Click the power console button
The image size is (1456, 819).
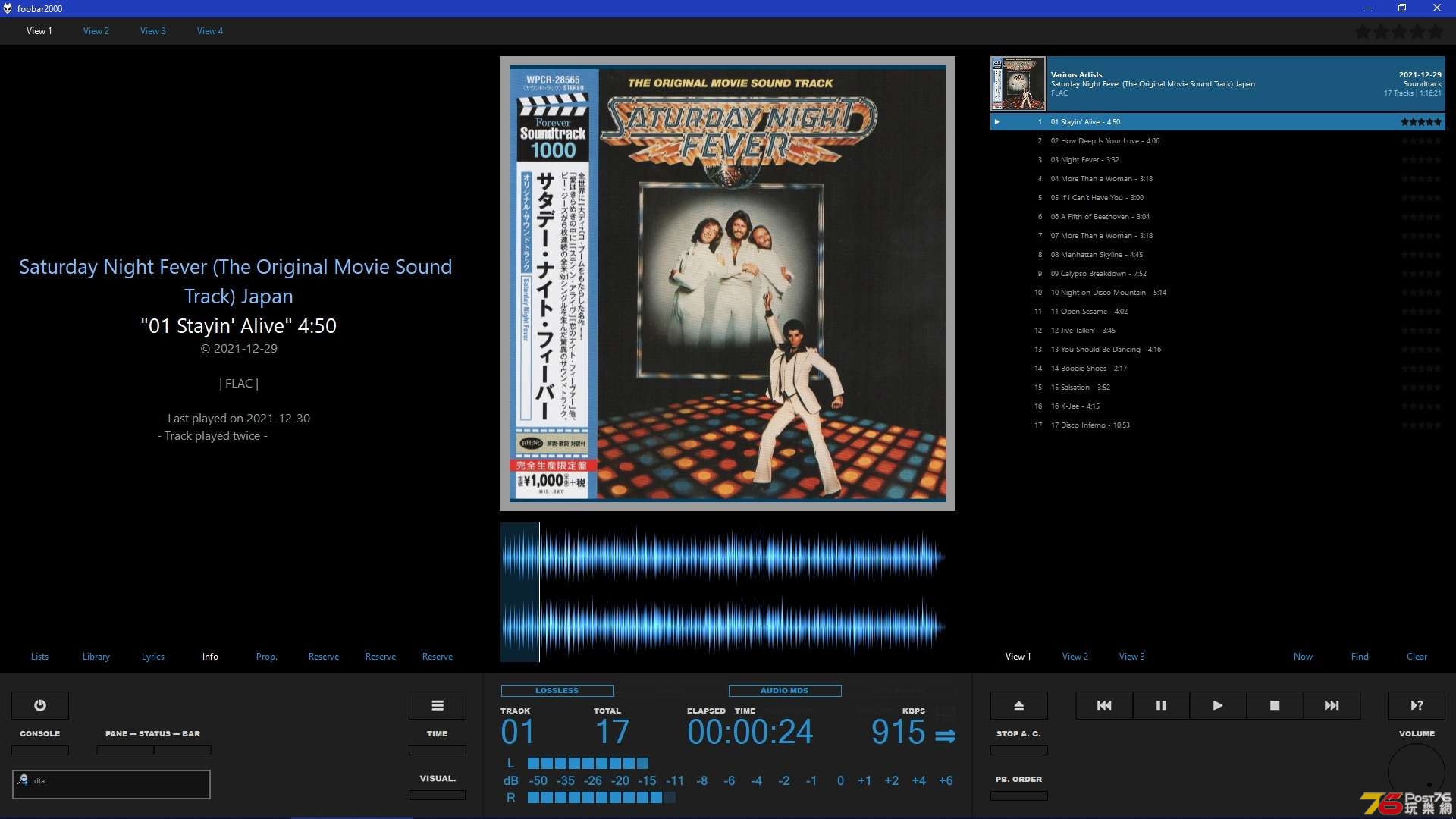[x=40, y=705]
